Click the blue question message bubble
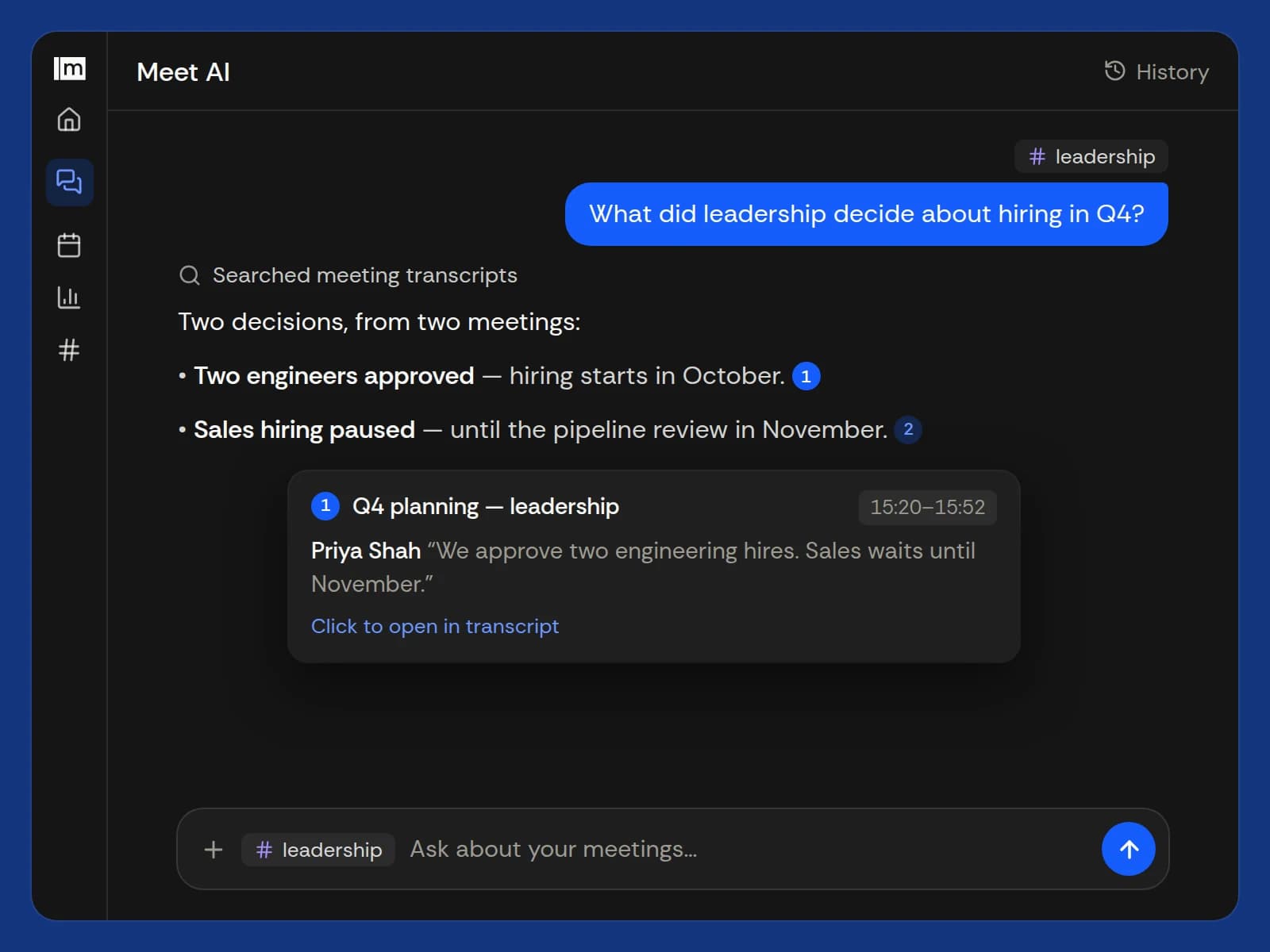The height and width of the screenshot is (952, 1270). click(866, 214)
